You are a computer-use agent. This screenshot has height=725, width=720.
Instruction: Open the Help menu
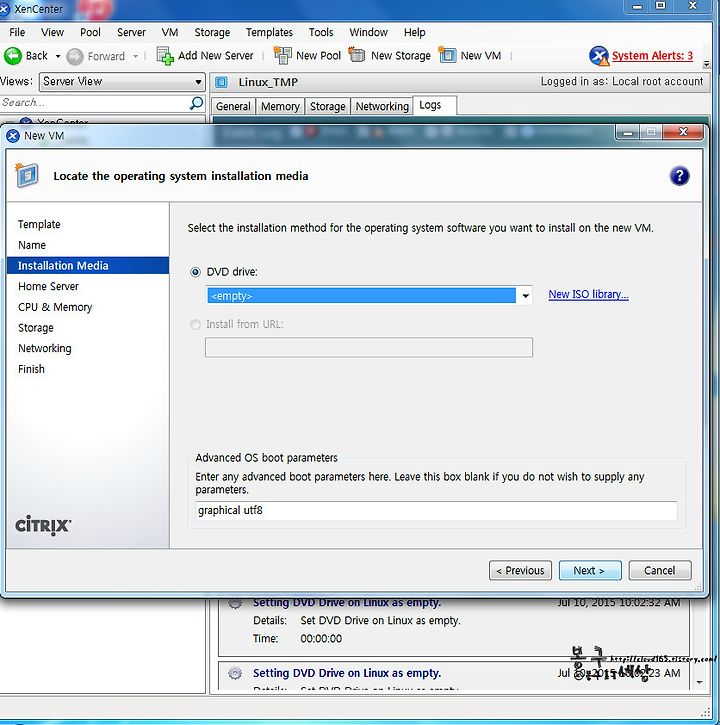pyautogui.click(x=414, y=32)
